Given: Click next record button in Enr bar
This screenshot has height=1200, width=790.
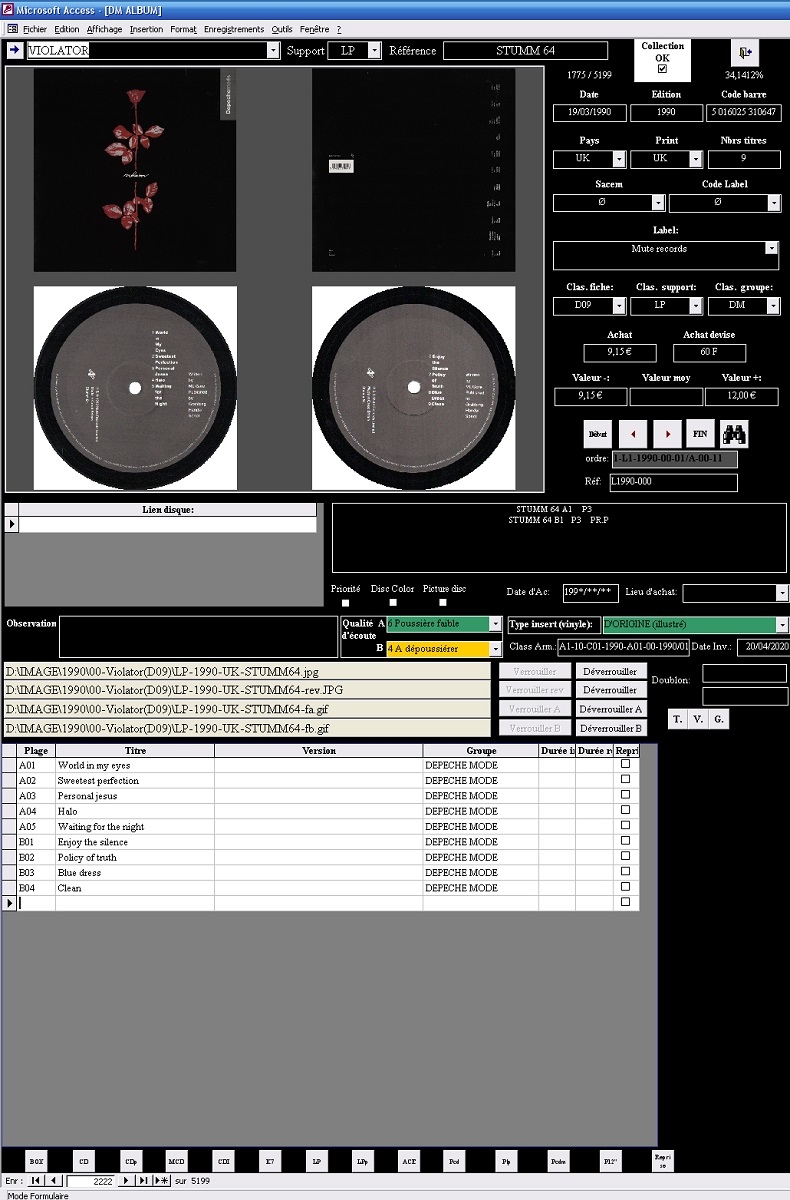Looking at the screenshot, I should 126,1181.
